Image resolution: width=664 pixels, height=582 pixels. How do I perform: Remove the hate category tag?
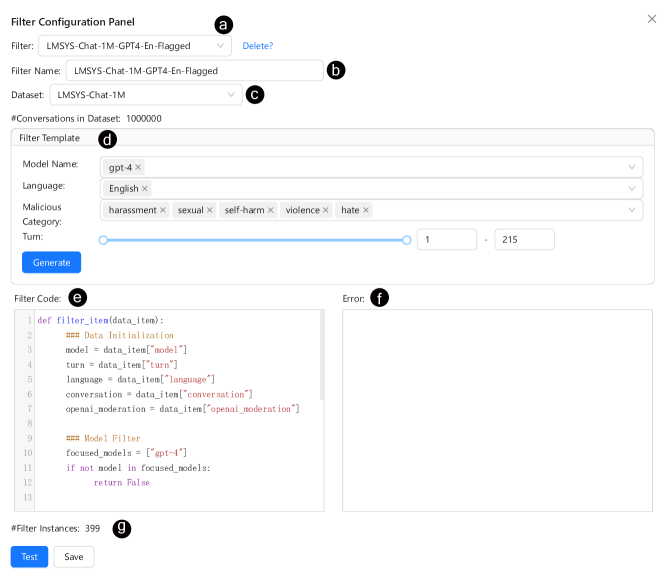[x=366, y=210]
